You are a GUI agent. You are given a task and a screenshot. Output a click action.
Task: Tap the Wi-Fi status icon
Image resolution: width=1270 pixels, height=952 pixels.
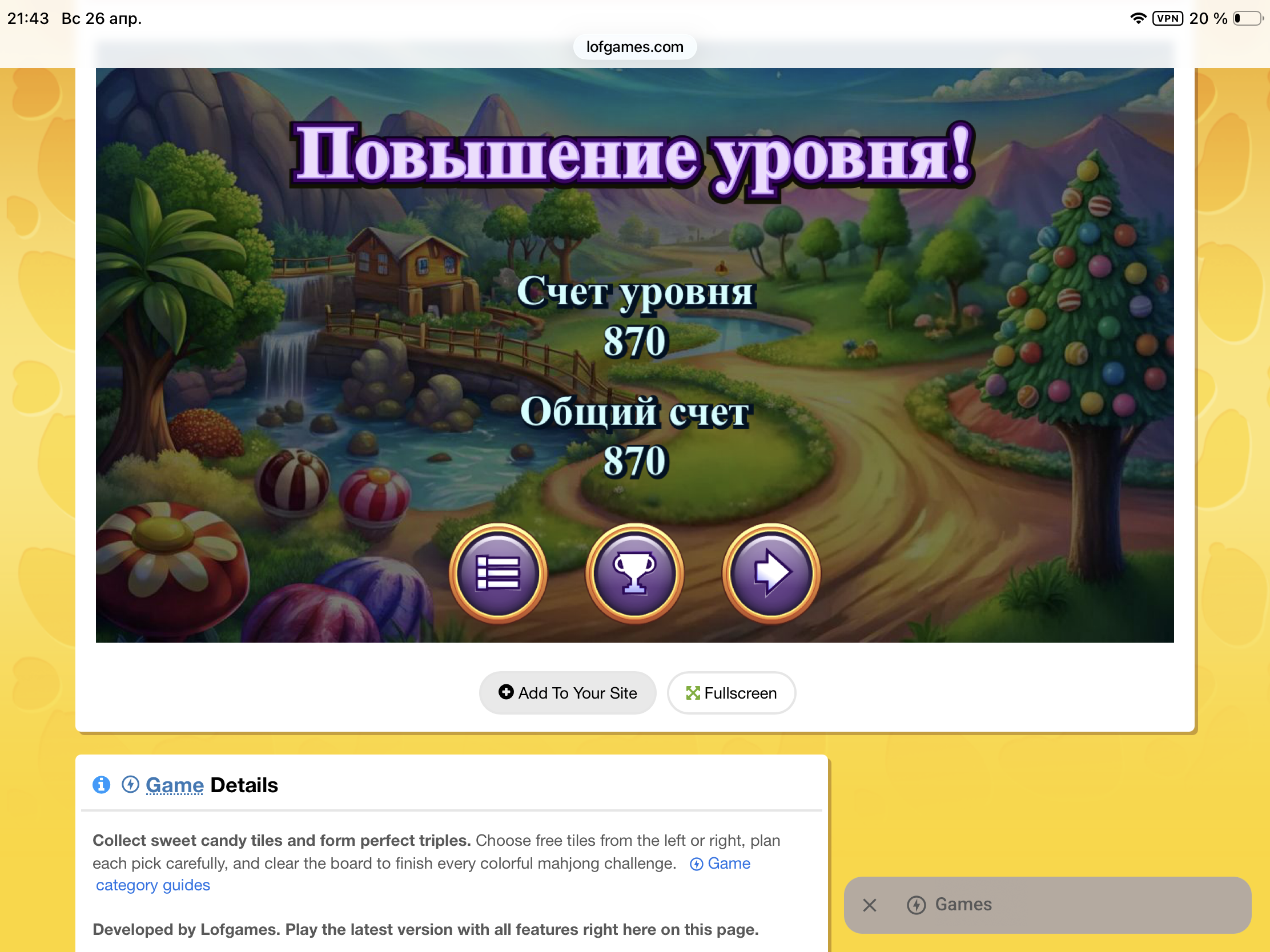(x=1138, y=18)
